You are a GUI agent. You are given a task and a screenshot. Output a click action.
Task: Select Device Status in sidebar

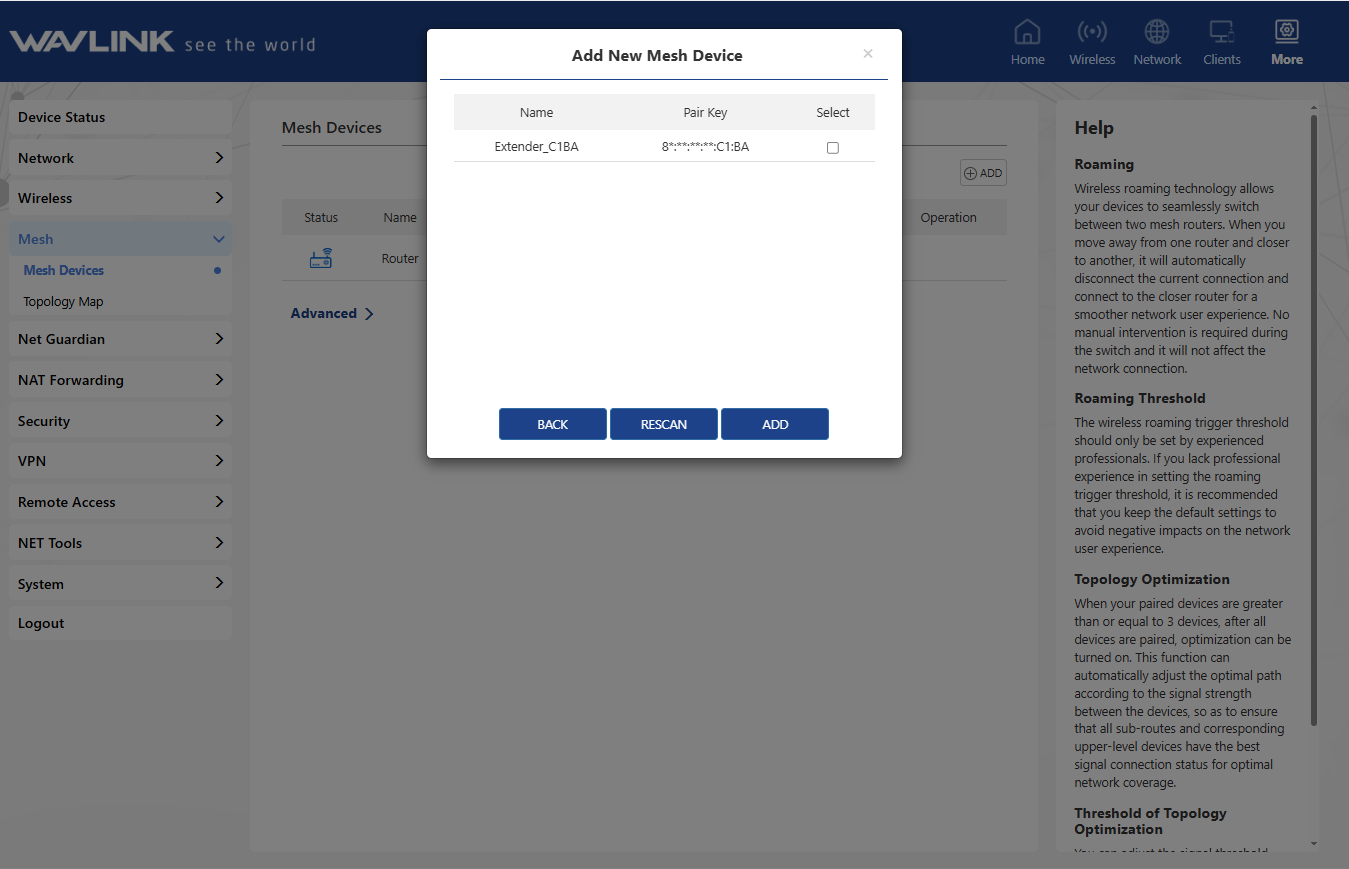[x=62, y=117]
